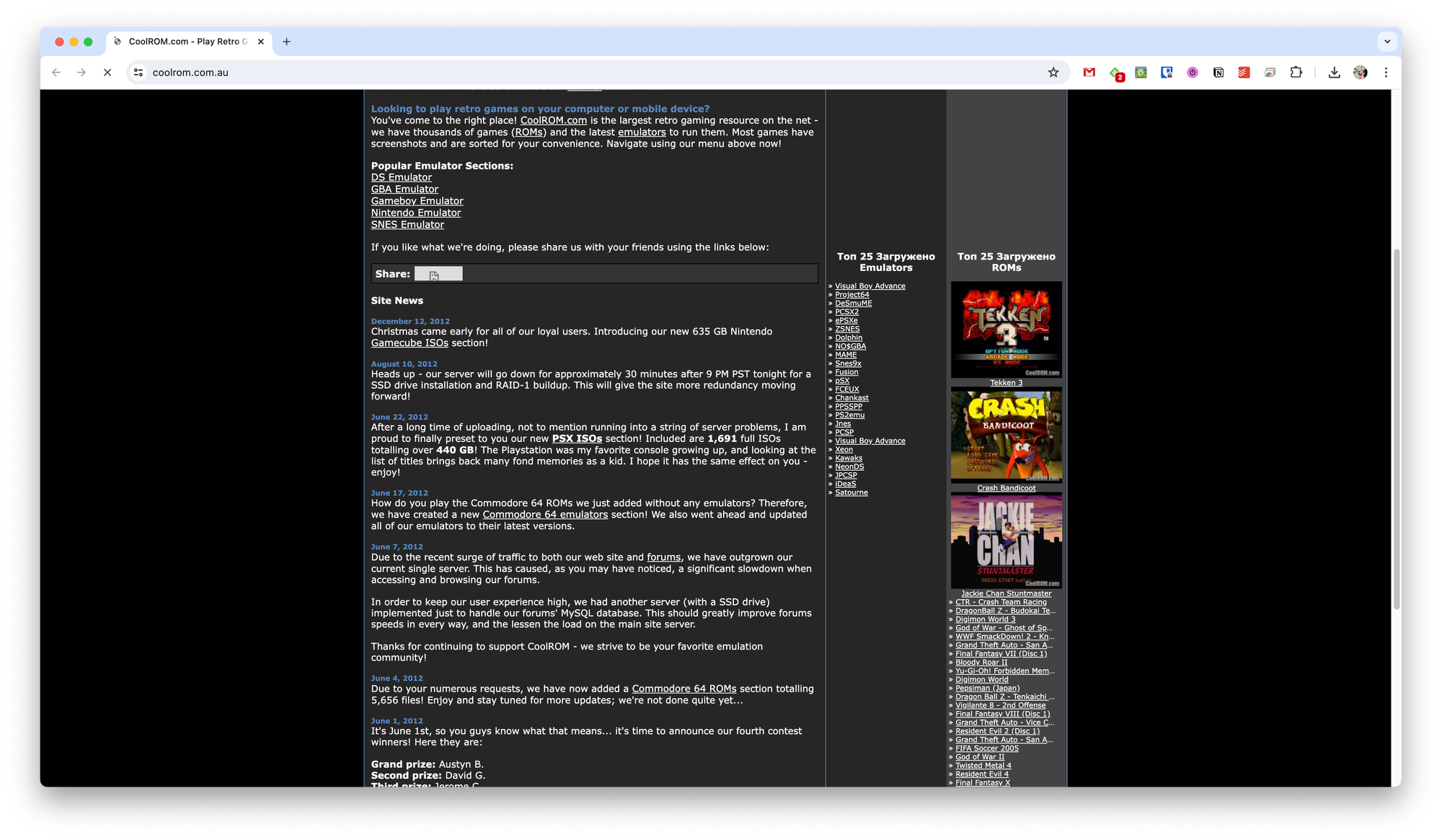Click the Todoist extension icon

[1244, 72]
